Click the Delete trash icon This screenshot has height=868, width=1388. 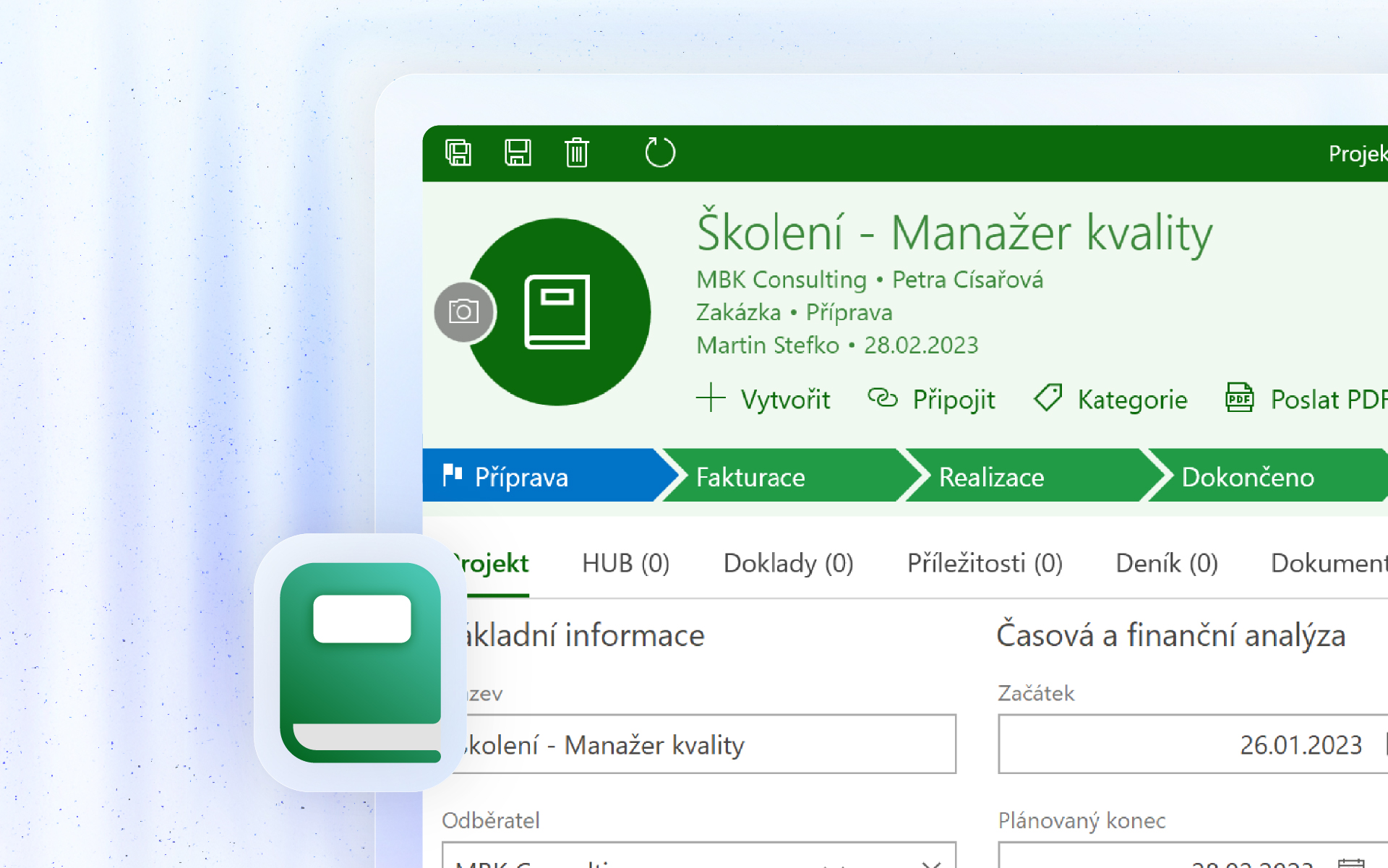pyautogui.click(x=577, y=152)
